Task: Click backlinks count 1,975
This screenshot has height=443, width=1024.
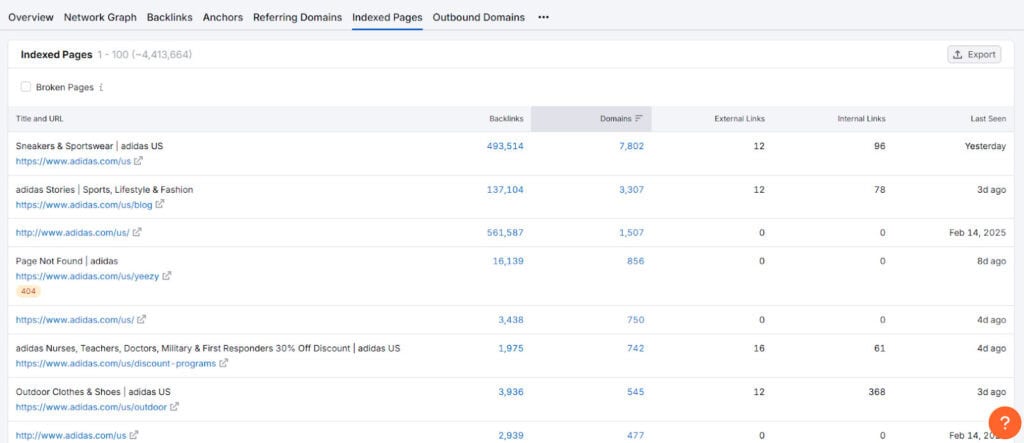Action: [511, 349]
